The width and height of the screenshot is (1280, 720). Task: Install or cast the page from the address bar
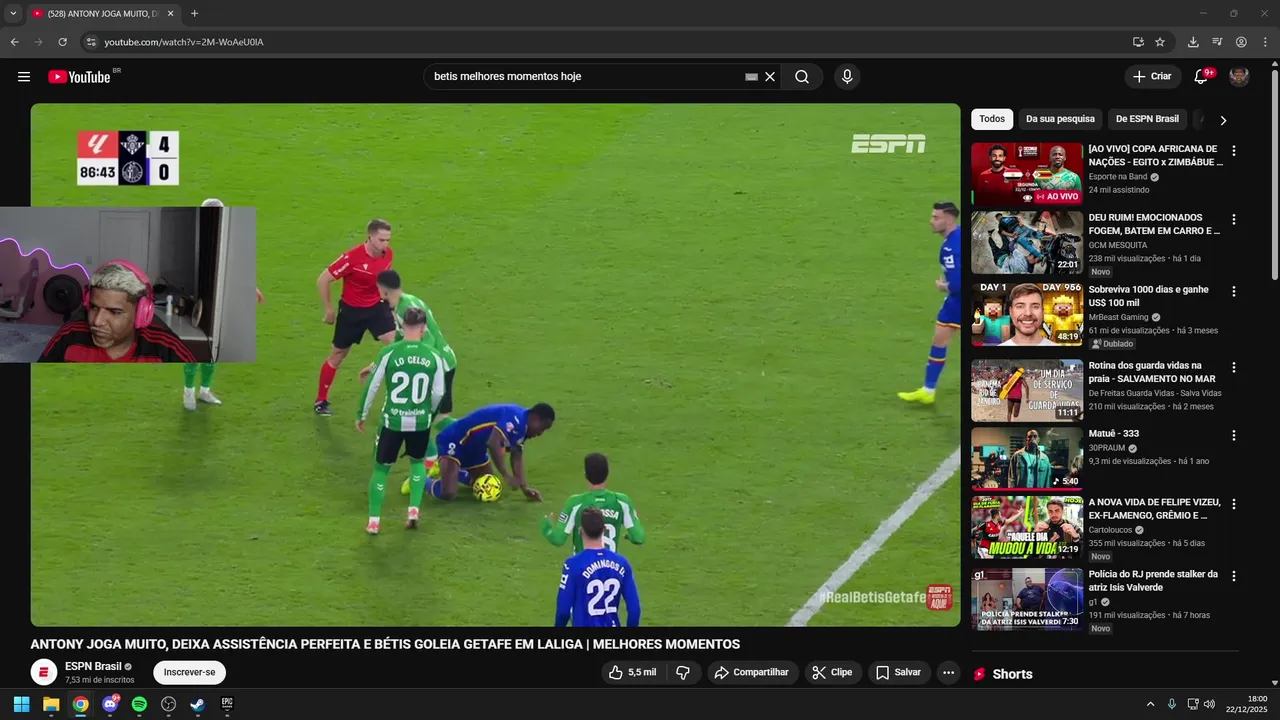tap(1138, 42)
